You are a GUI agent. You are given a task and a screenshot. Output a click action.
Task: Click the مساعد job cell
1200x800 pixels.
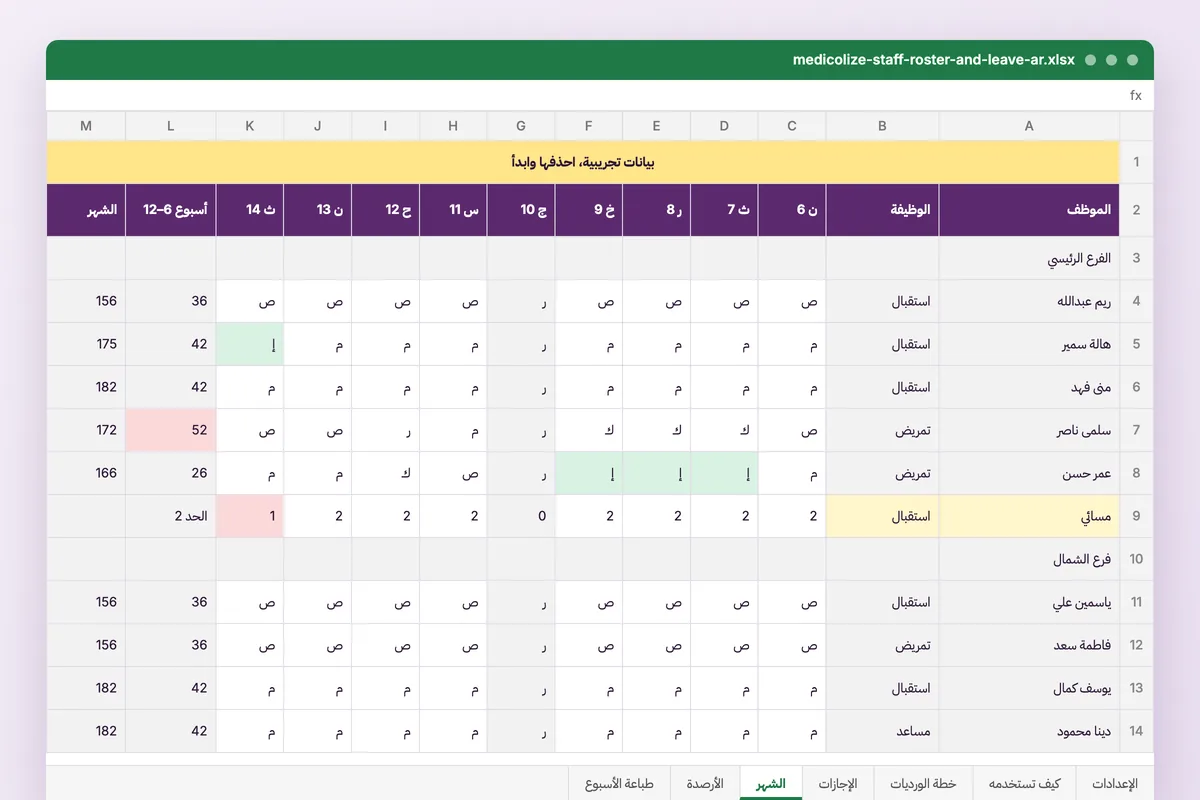882,731
